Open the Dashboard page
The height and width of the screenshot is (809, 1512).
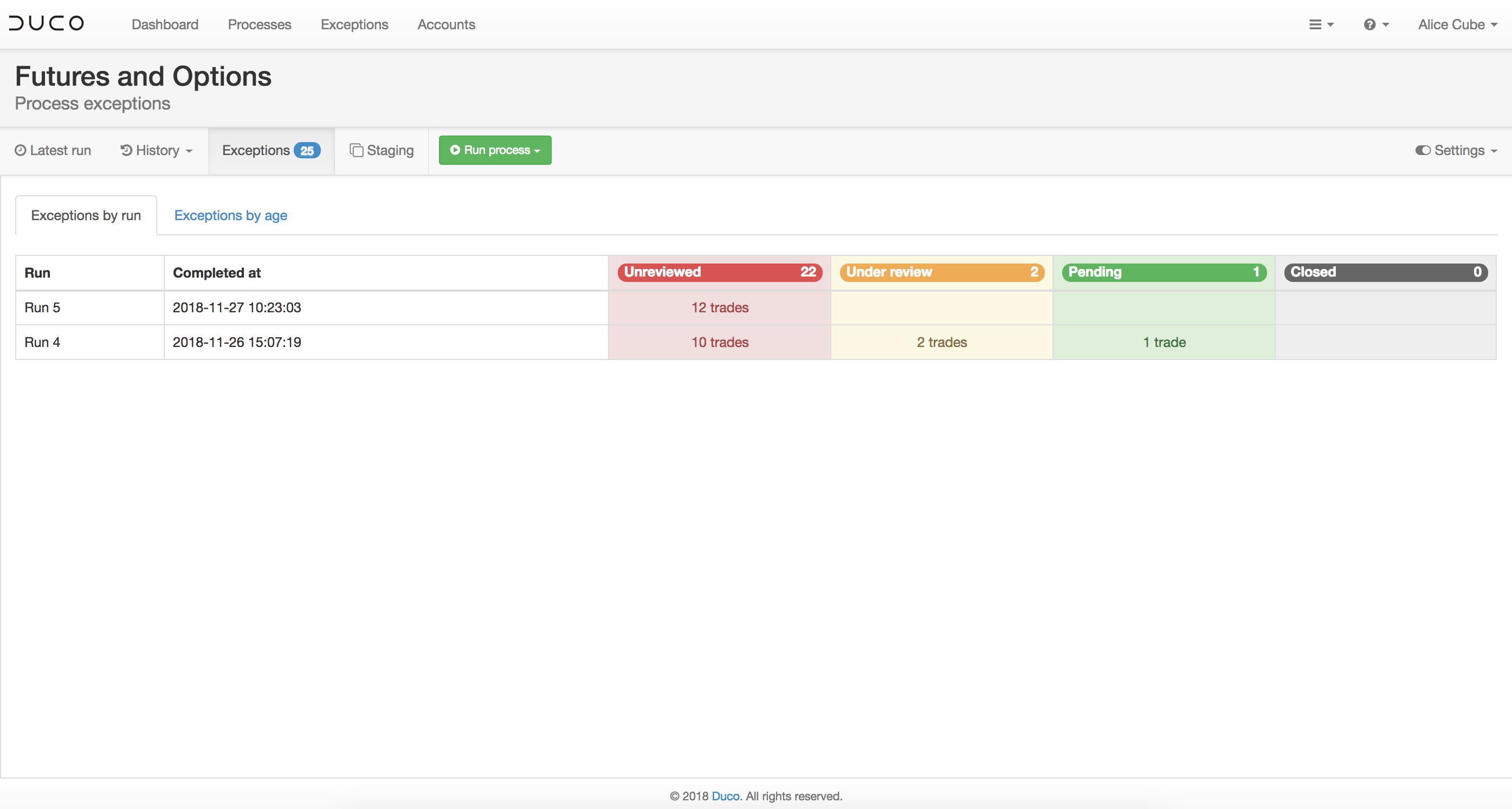pos(165,24)
